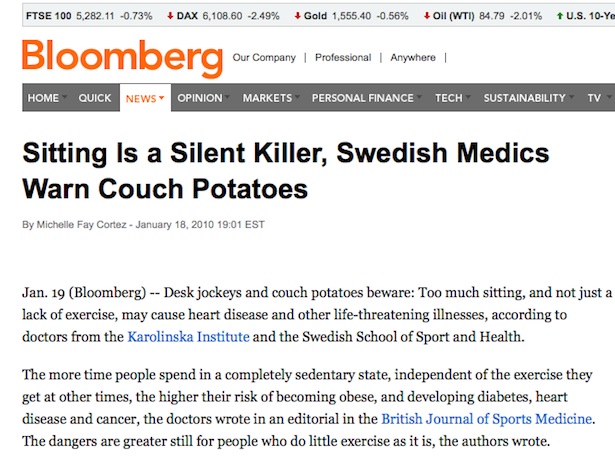Screen dimensions: 615x470
Task: Click the Anywhere link
Action: (413, 58)
